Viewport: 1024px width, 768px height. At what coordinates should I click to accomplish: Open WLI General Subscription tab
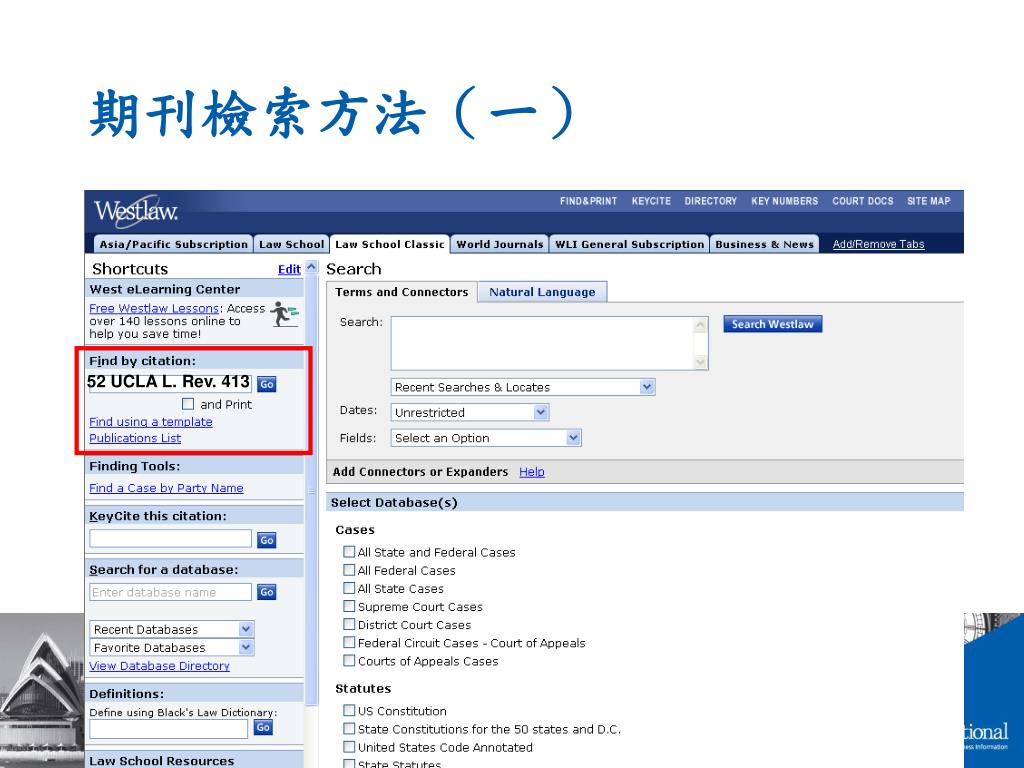tap(630, 244)
